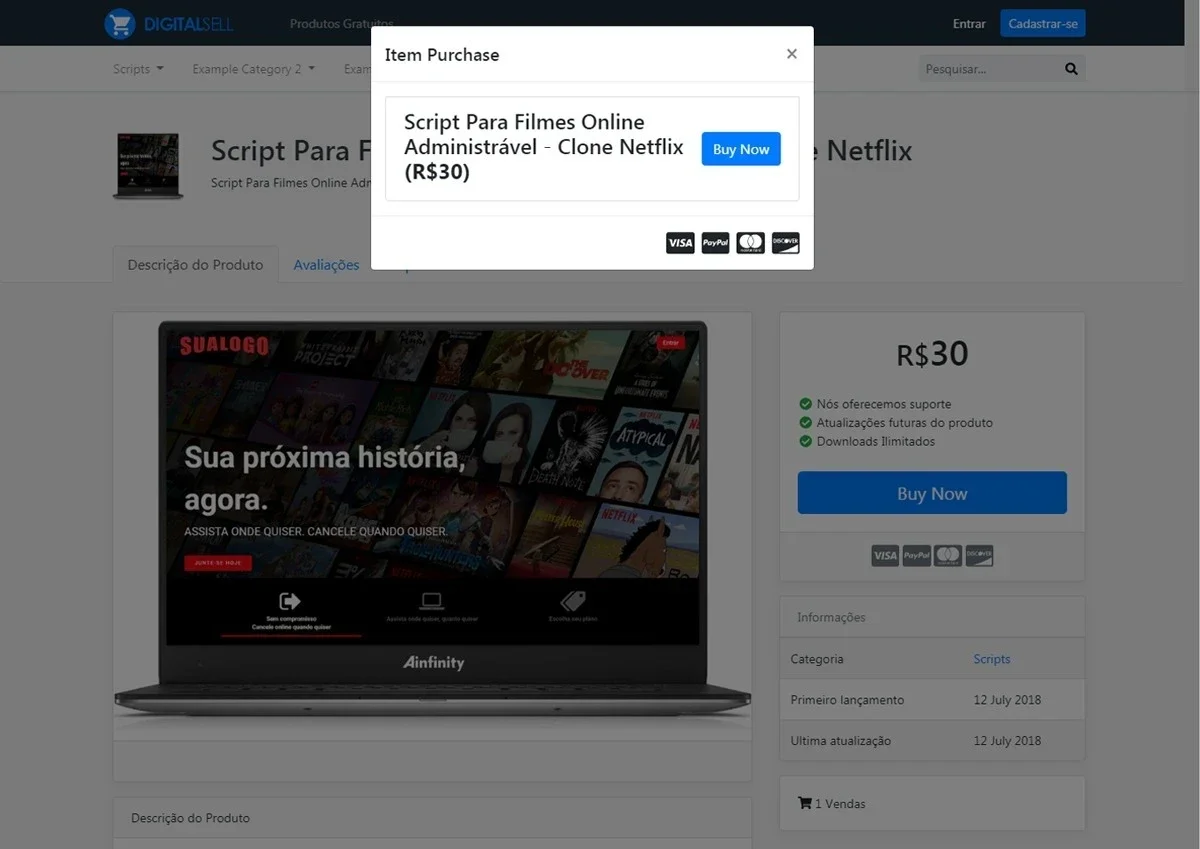Image resolution: width=1200 pixels, height=849 pixels.
Task: Click the Categoria label
Action: click(817, 659)
